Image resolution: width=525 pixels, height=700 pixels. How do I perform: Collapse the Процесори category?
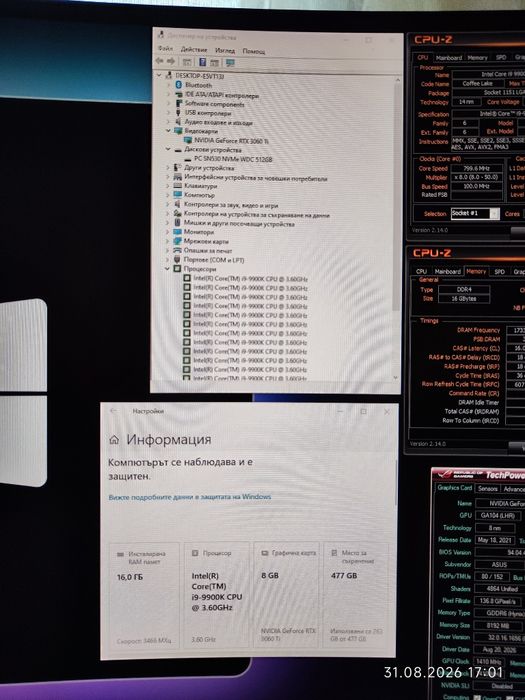tap(167, 269)
